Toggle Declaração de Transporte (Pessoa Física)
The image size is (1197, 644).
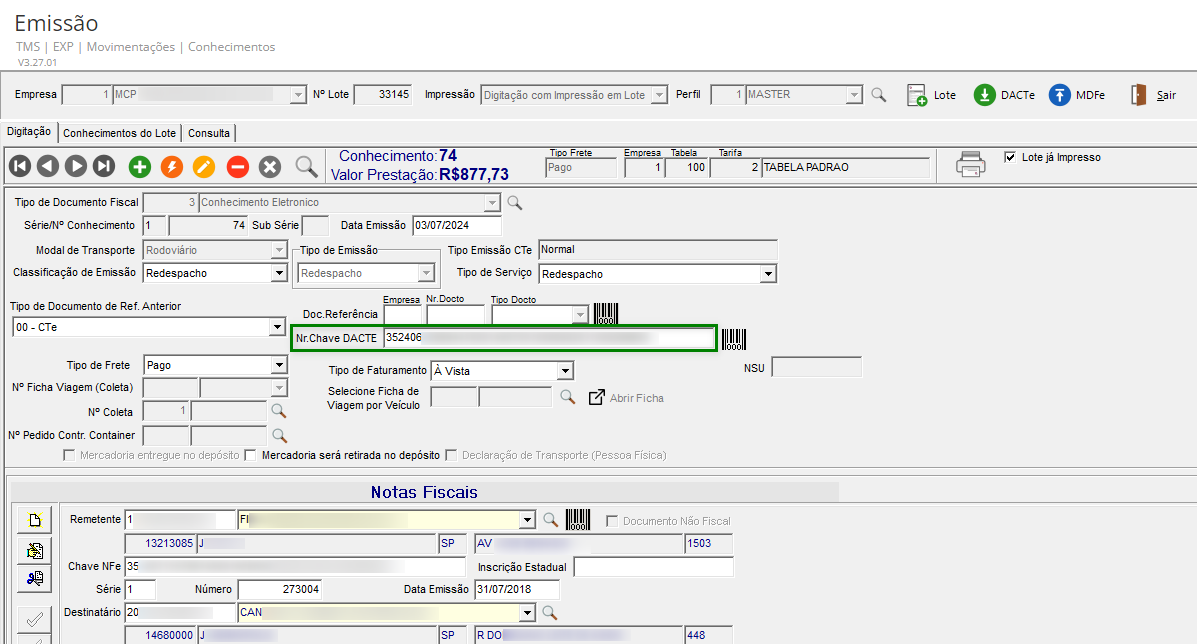coord(451,456)
